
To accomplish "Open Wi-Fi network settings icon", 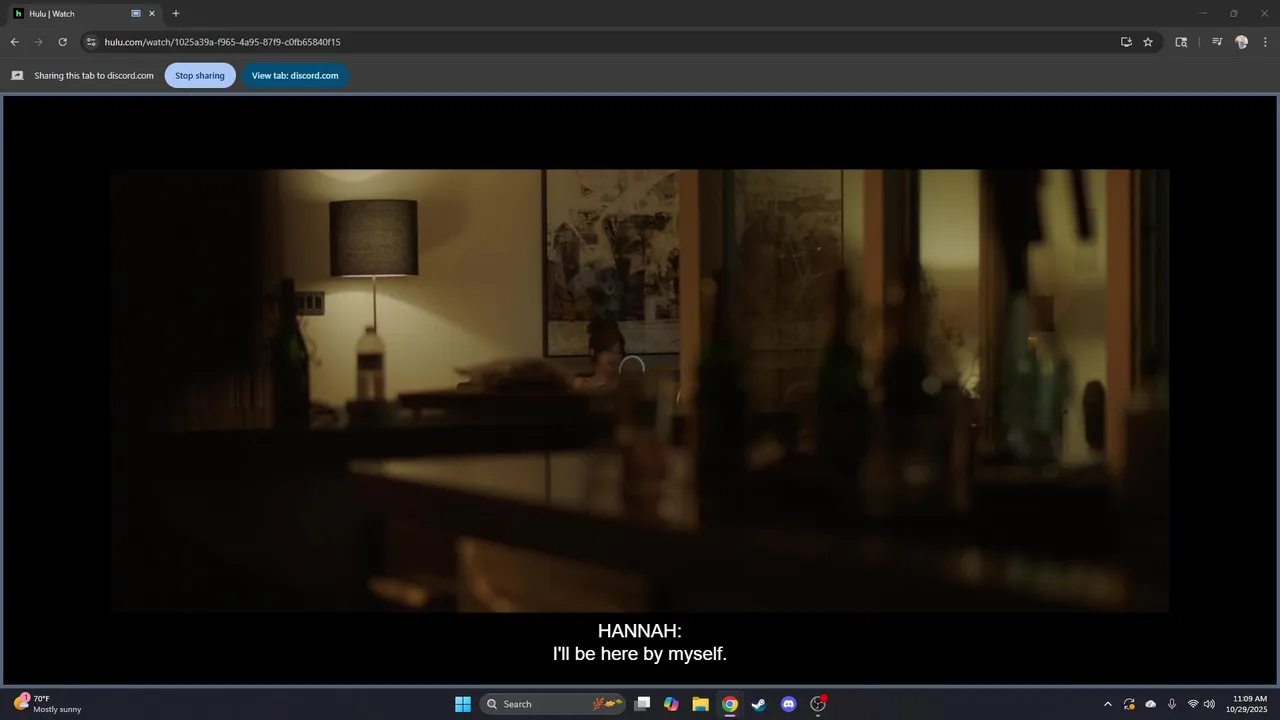I will pos(1193,704).
